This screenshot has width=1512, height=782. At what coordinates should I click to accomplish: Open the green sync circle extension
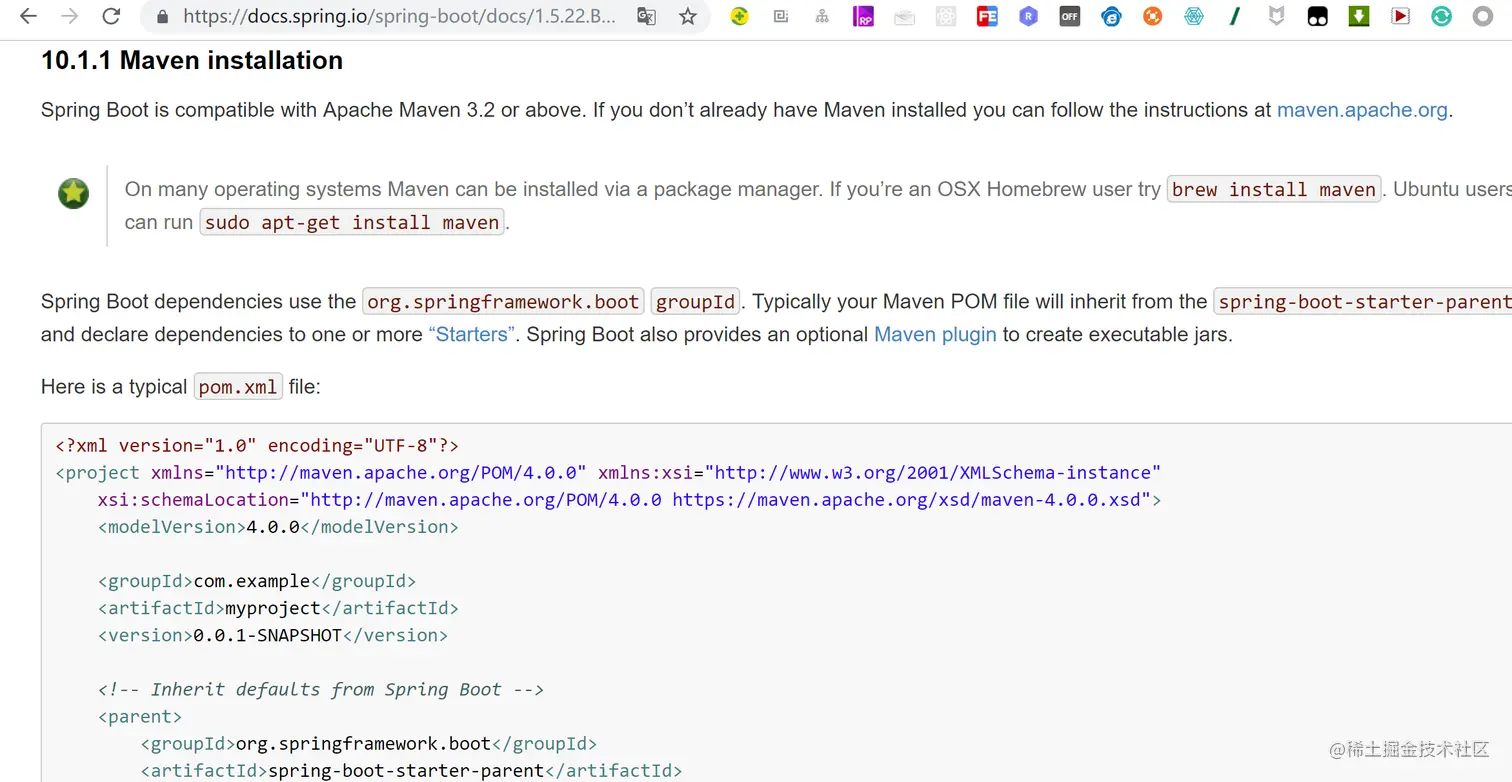1441,16
